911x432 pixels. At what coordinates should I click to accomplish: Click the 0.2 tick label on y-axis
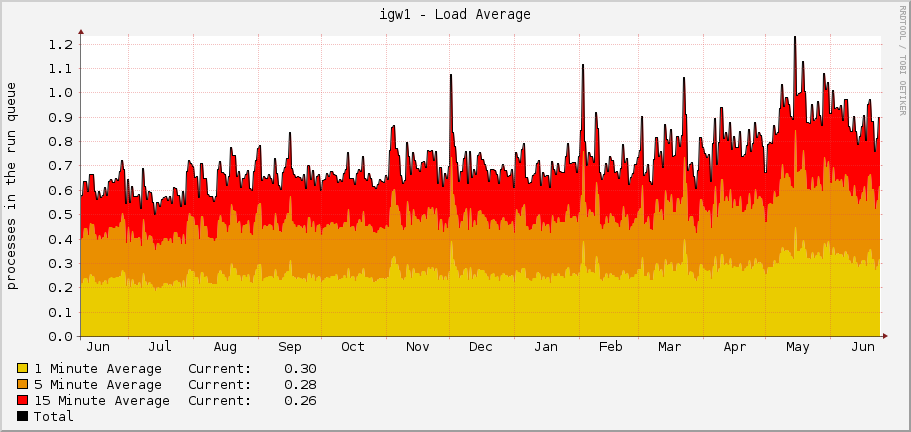pos(61,288)
